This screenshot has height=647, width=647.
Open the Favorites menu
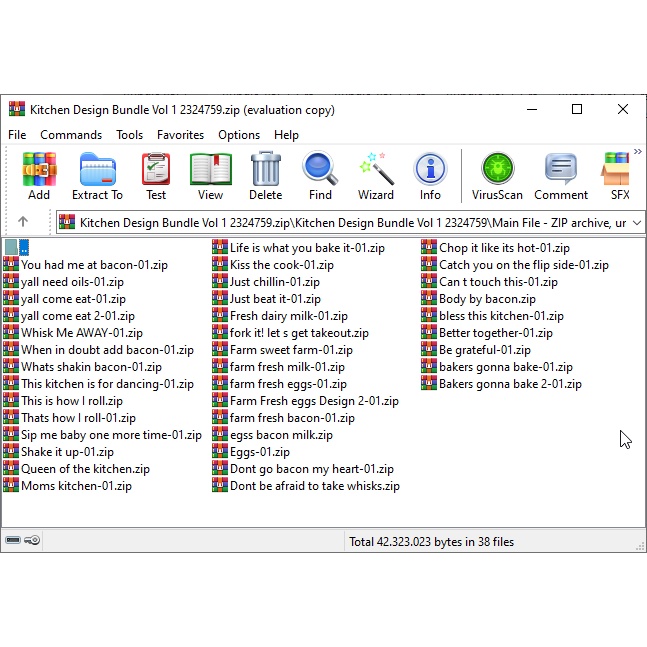(x=180, y=135)
